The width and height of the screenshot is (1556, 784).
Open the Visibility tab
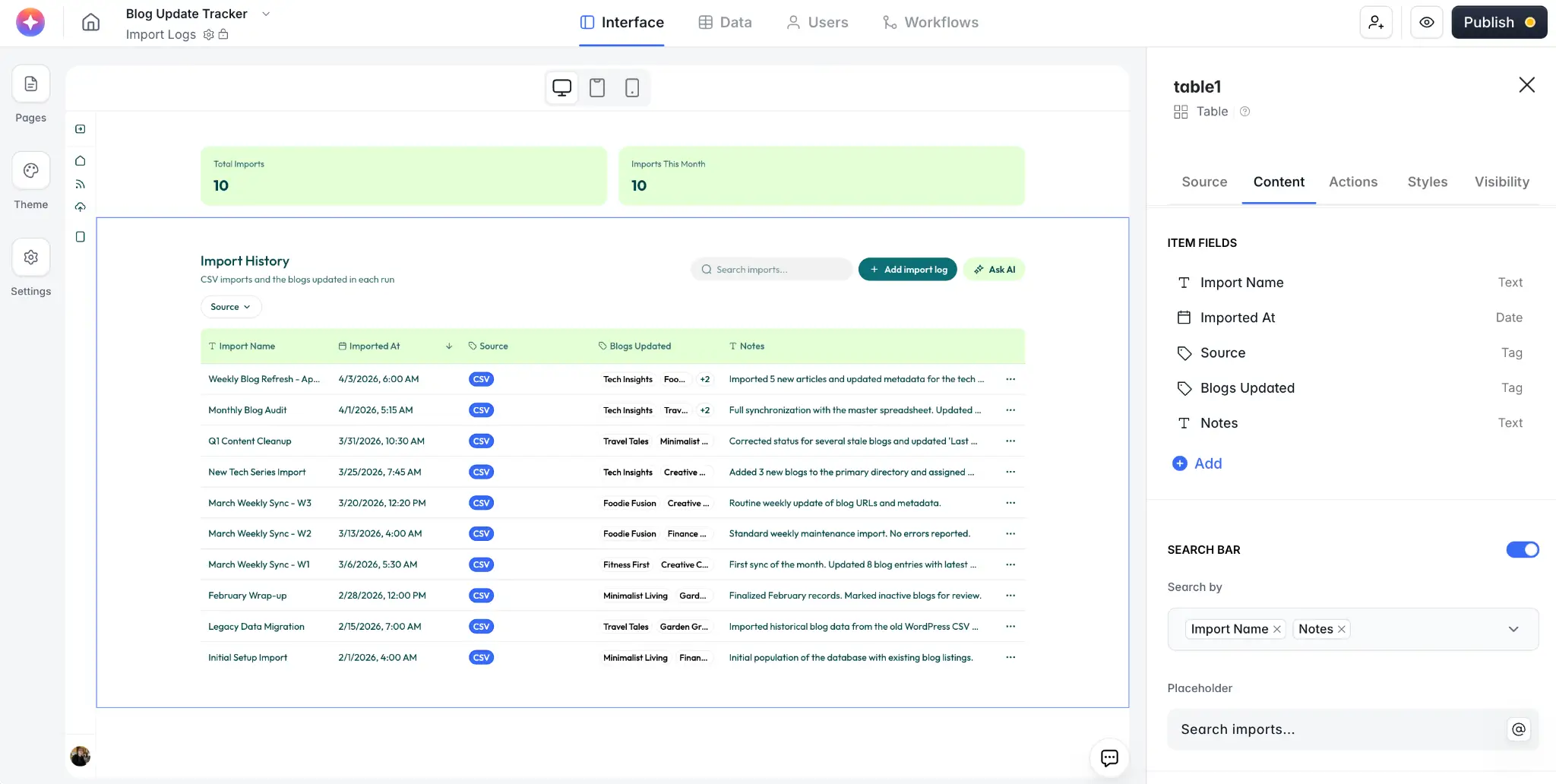coord(1502,182)
